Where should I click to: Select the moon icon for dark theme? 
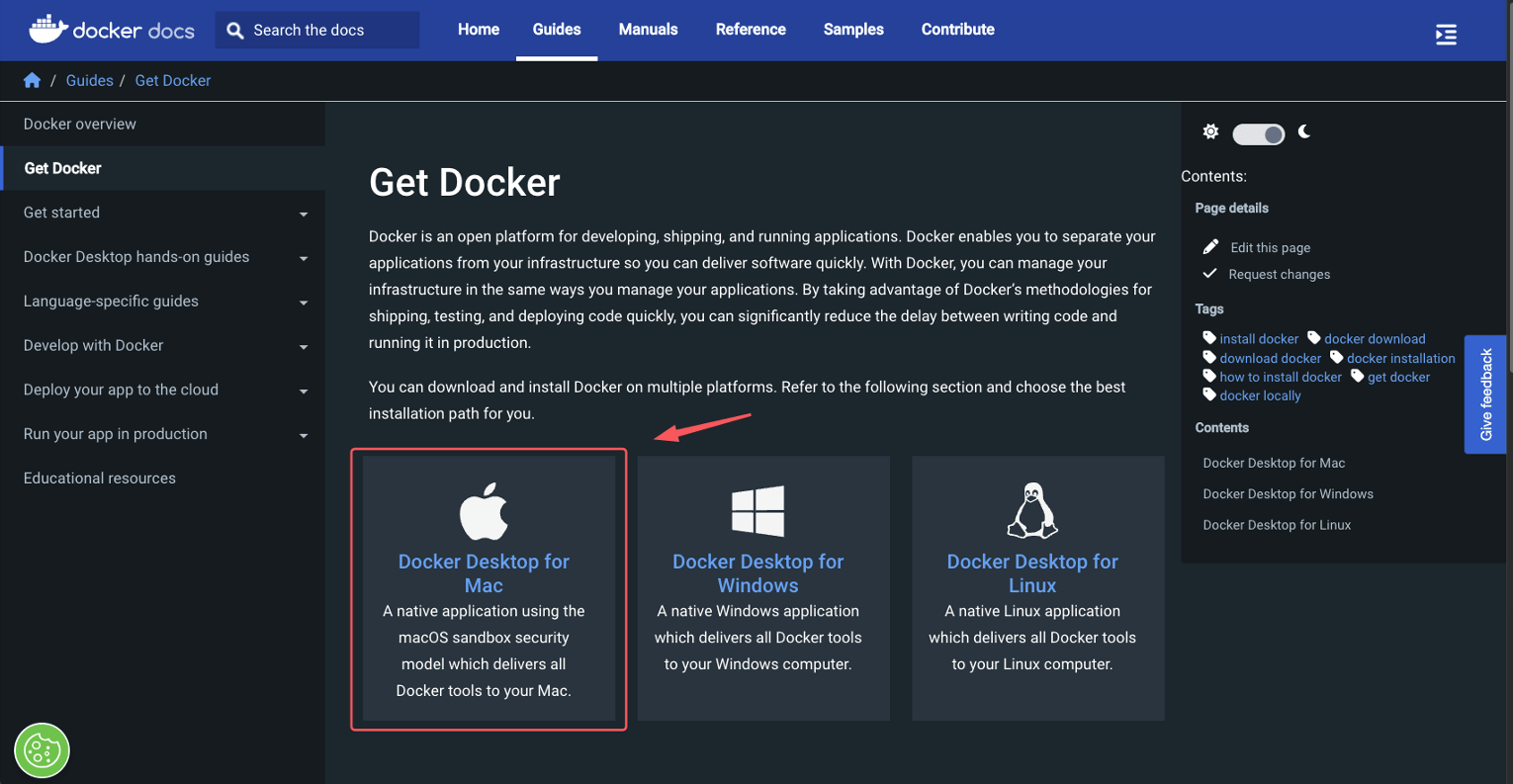(x=1304, y=131)
